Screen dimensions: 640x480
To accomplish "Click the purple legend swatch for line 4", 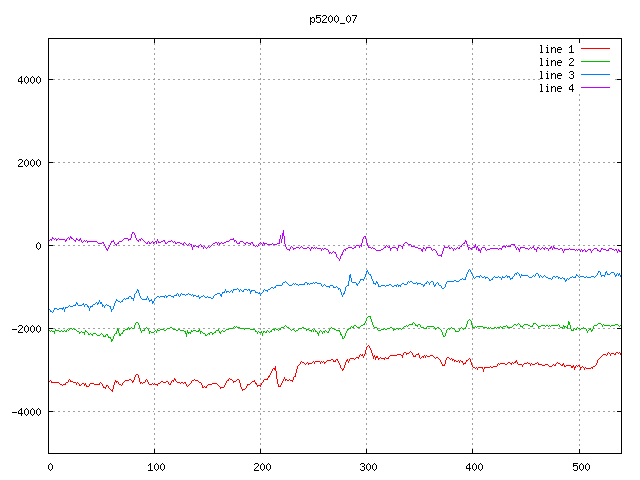I will click(595, 88).
